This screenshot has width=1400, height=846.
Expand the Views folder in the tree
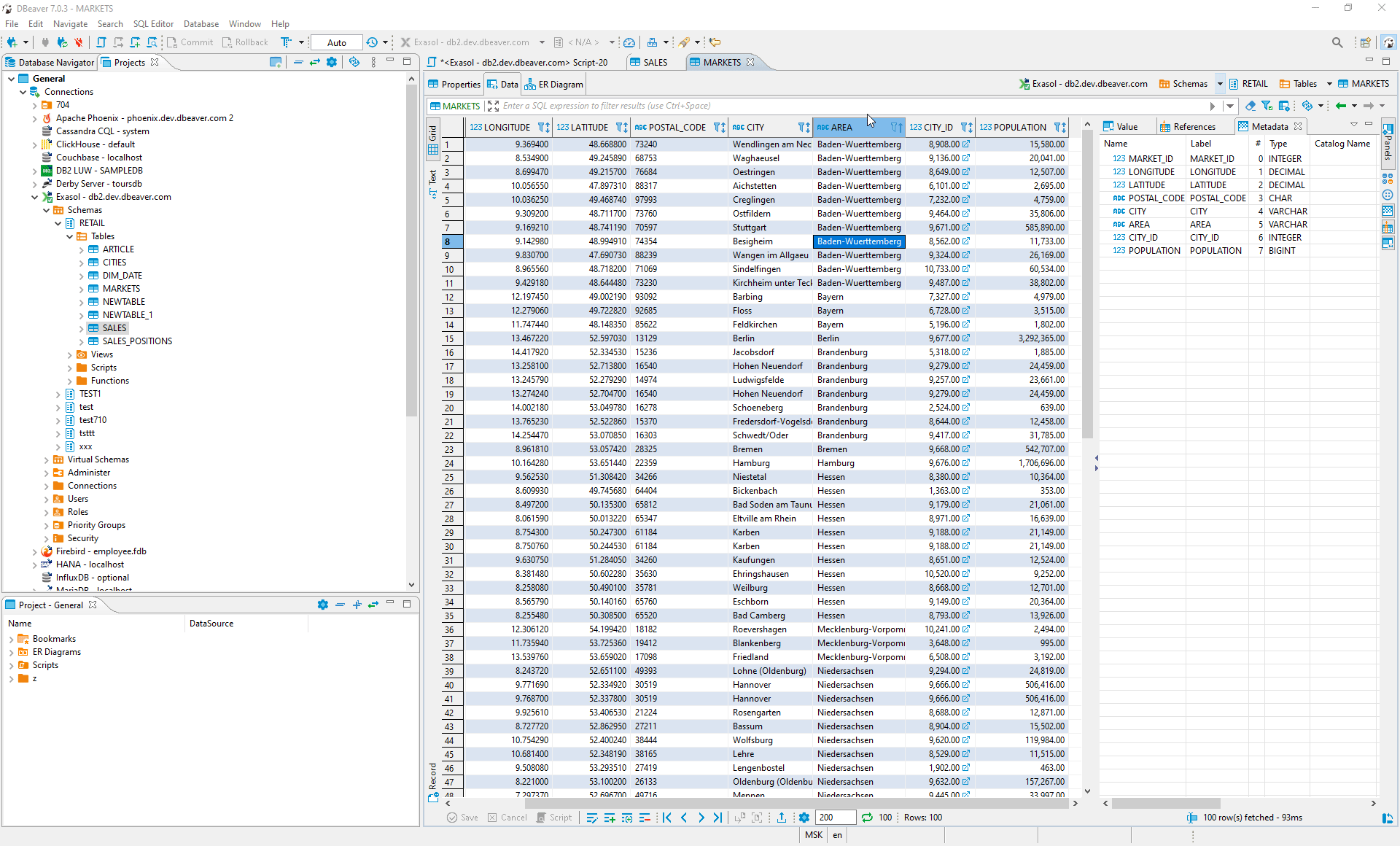click(x=69, y=354)
